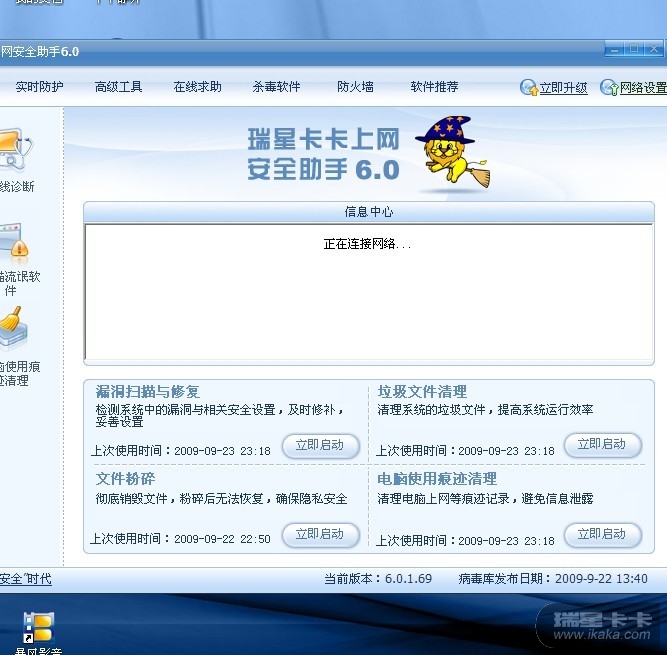The height and width of the screenshot is (655, 667).
Task: Click the 安全时代 link in status bar
Action: click(x=26, y=579)
